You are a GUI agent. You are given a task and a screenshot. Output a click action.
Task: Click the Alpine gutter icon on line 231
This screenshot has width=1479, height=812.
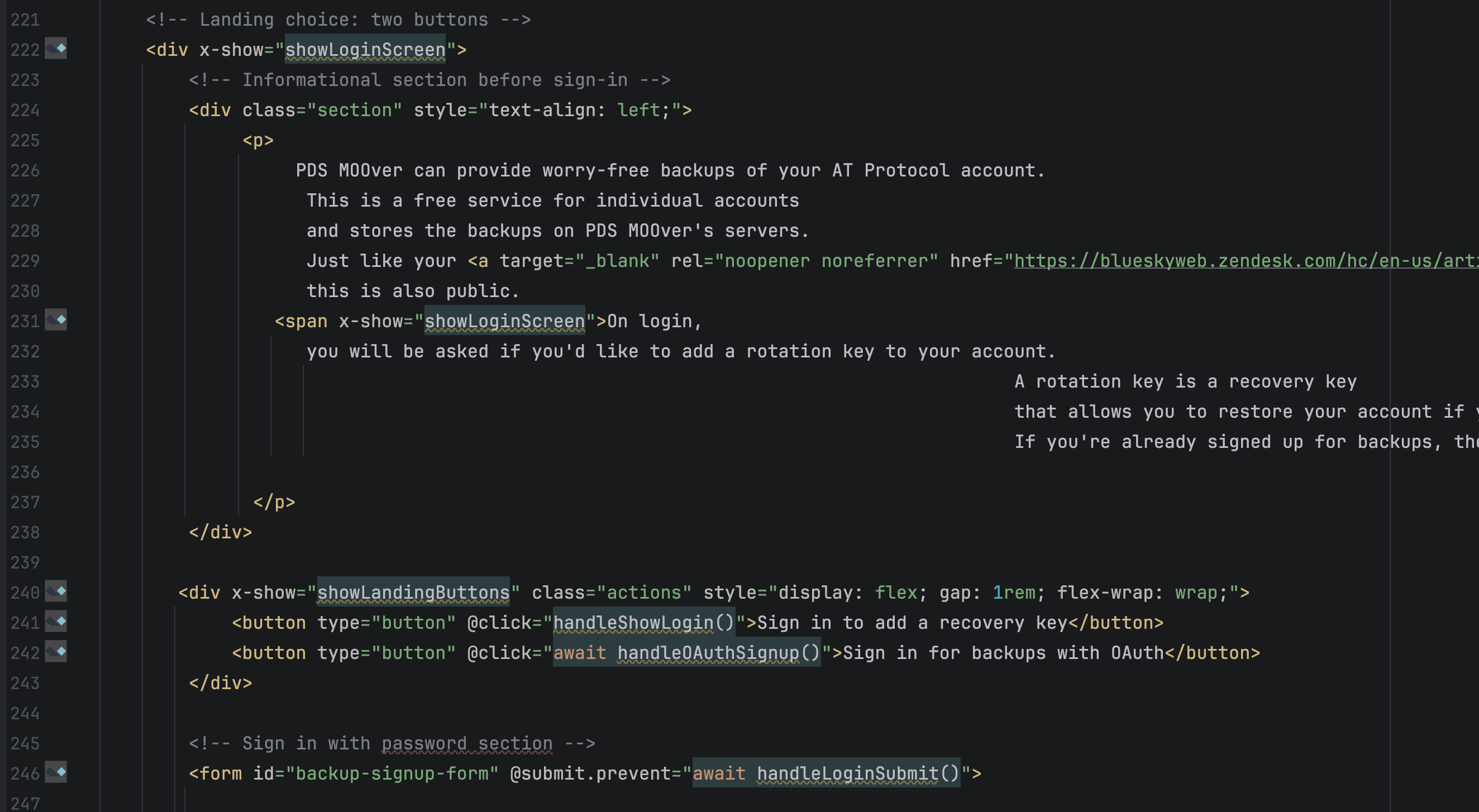[x=56, y=320]
